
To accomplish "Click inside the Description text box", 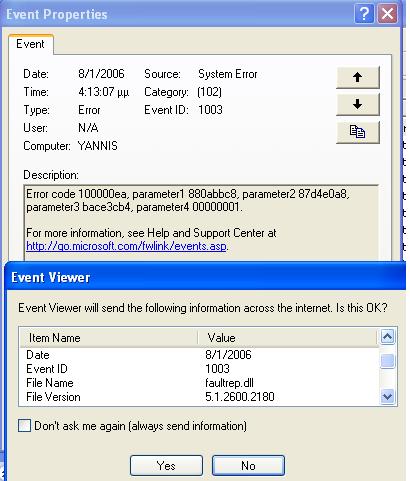I will point(201,223).
